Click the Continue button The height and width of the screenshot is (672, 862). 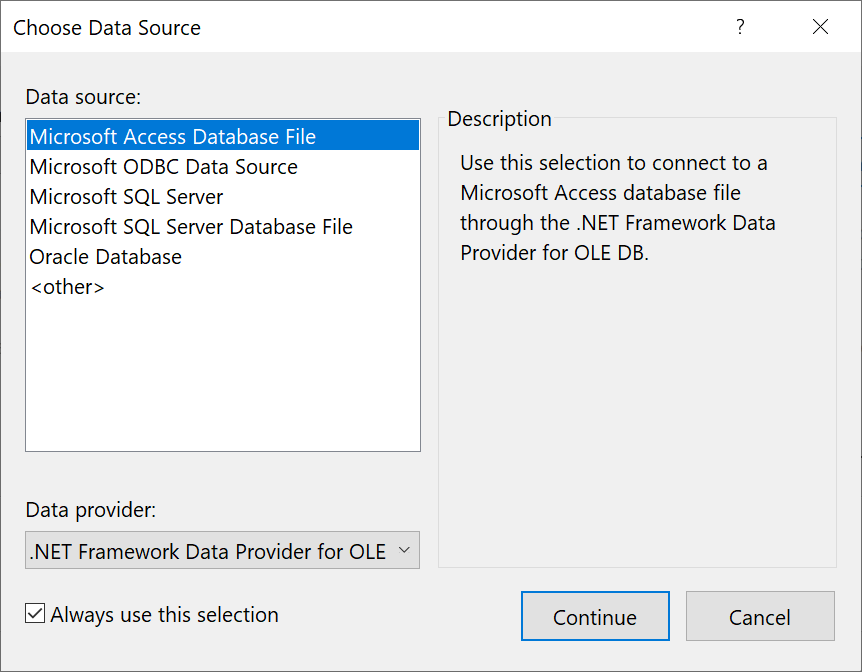tap(595, 616)
